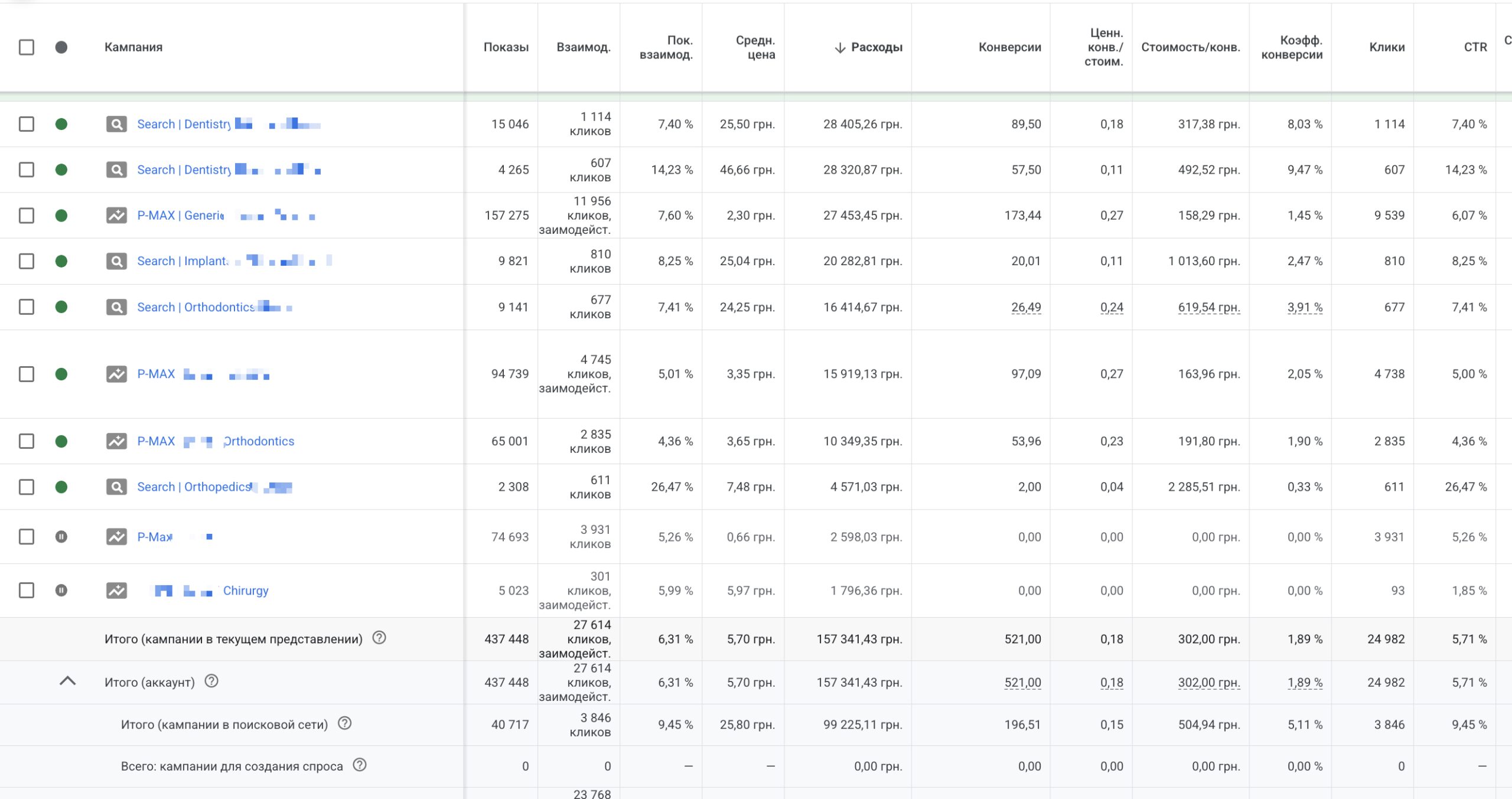Screen dimensions: 1512x799
Task: Open the paused status dropdown for the P-Max campaign
Action: (x=61, y=537)
